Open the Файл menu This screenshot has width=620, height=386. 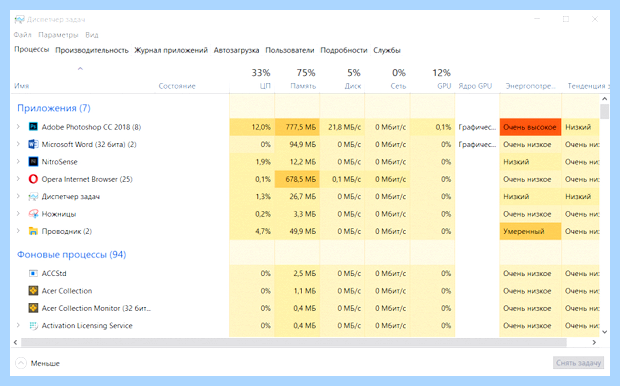23,35
